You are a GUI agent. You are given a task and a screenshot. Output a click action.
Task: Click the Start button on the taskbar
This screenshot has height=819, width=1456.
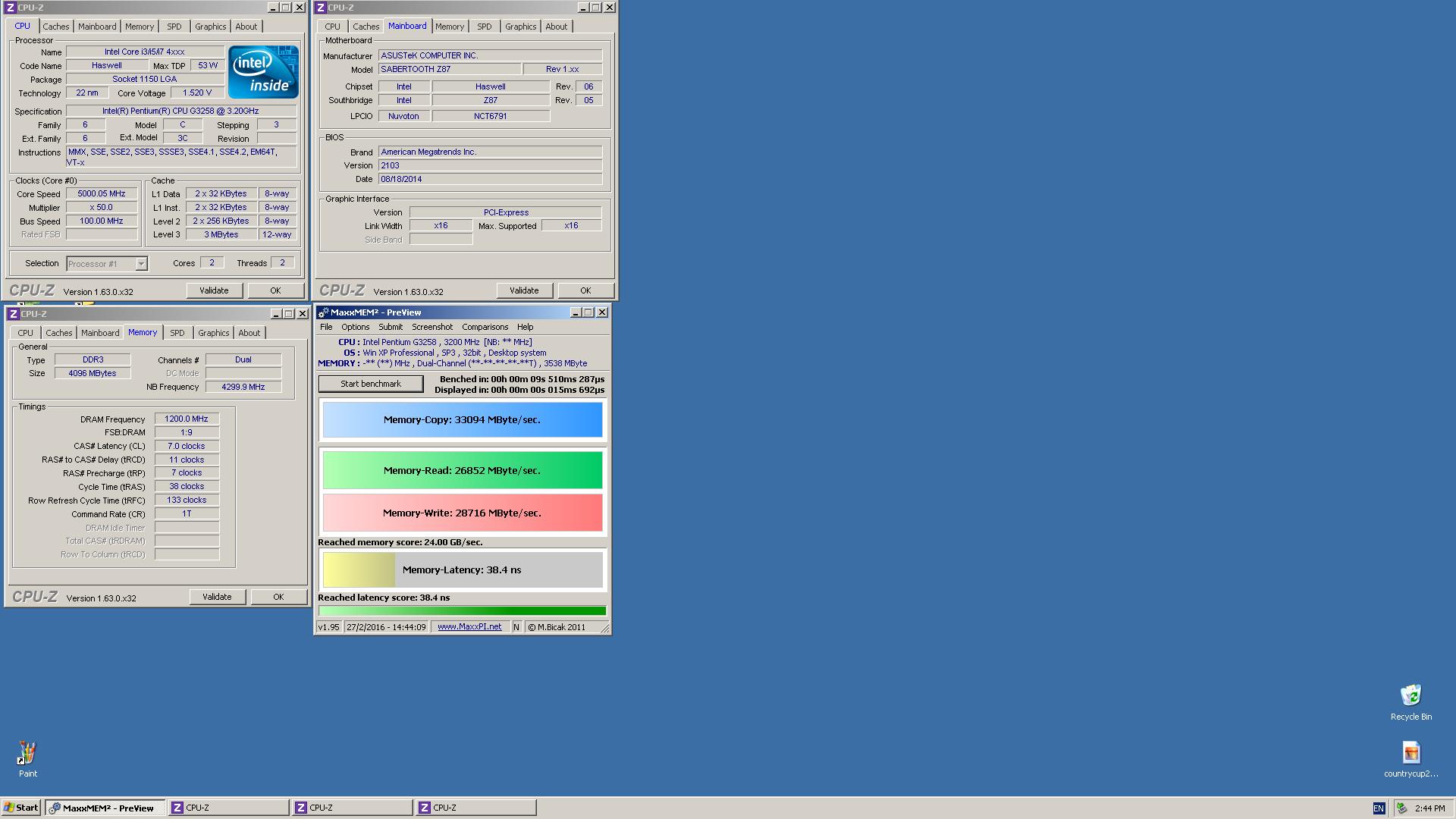tap(21, 808)
